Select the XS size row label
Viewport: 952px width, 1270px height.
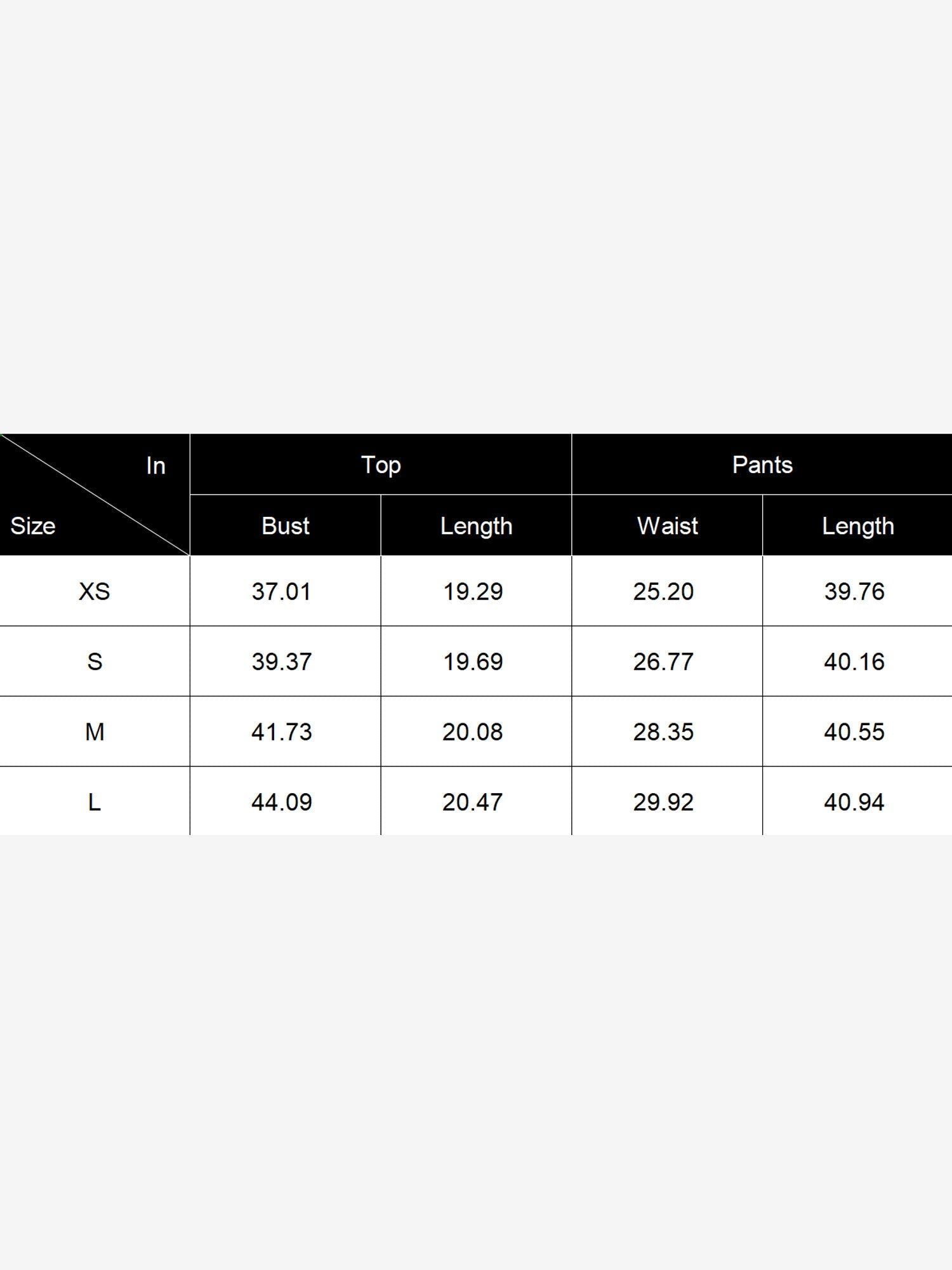click(95, 591)
